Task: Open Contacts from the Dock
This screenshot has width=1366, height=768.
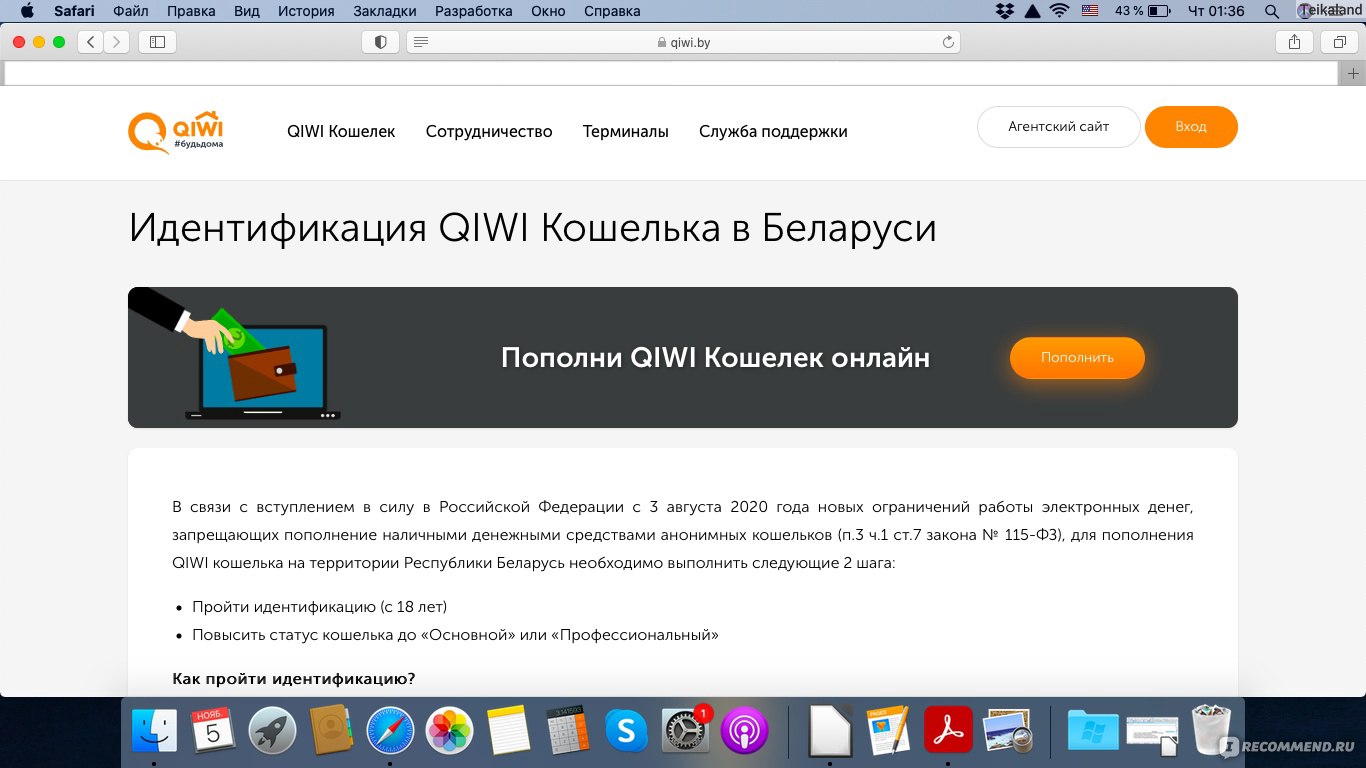Action: pyautogui.click(x=331, y=730)
